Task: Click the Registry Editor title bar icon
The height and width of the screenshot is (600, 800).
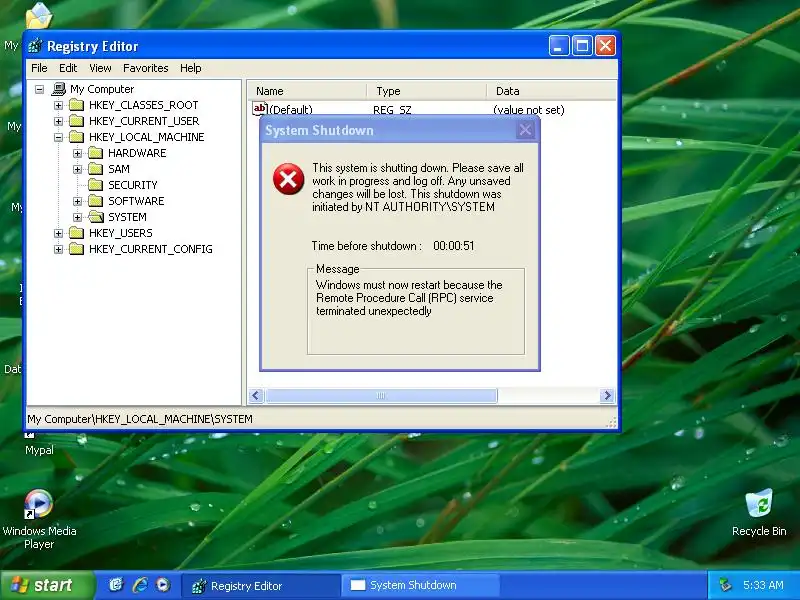Action: (x=35, y=46)
